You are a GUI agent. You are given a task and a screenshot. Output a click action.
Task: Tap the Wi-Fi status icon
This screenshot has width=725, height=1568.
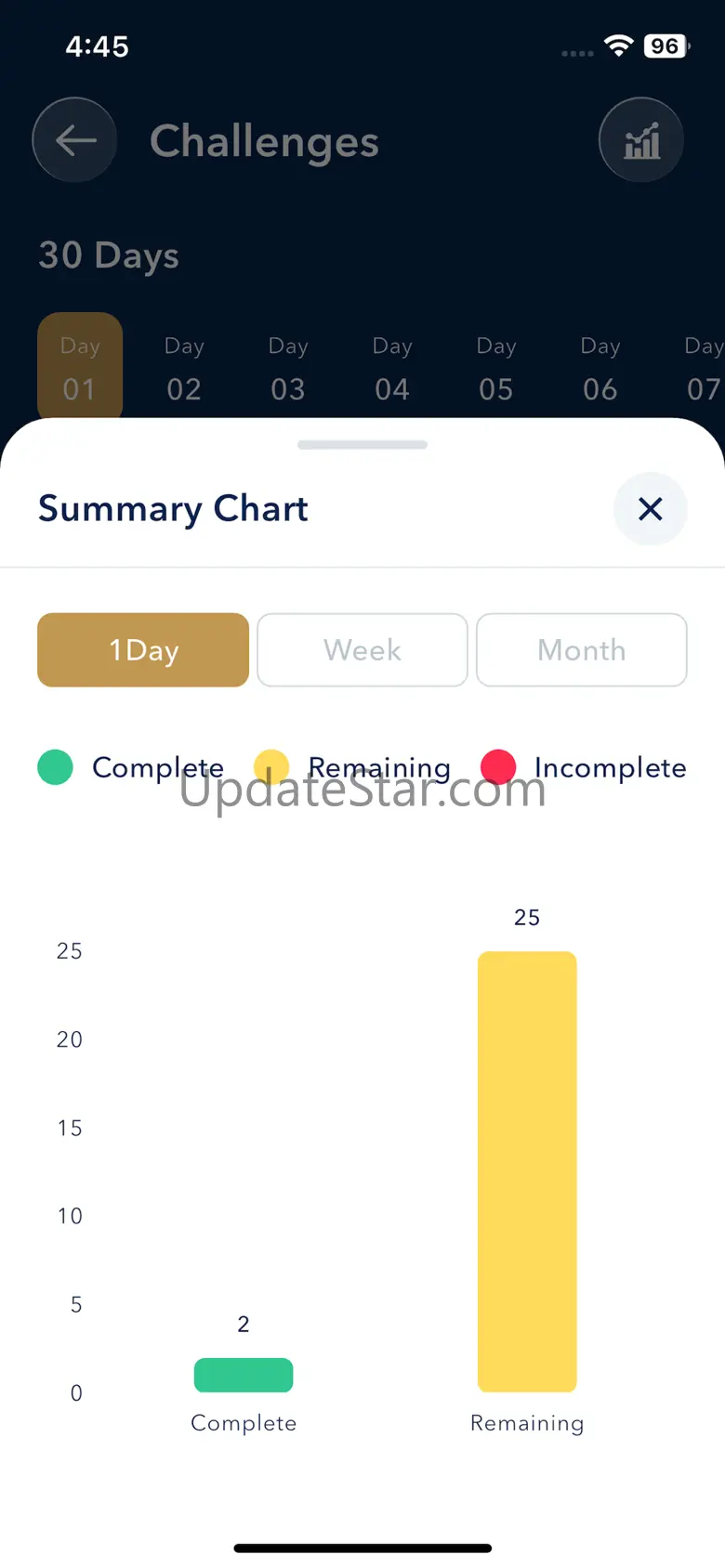click(x=618, y=46)
